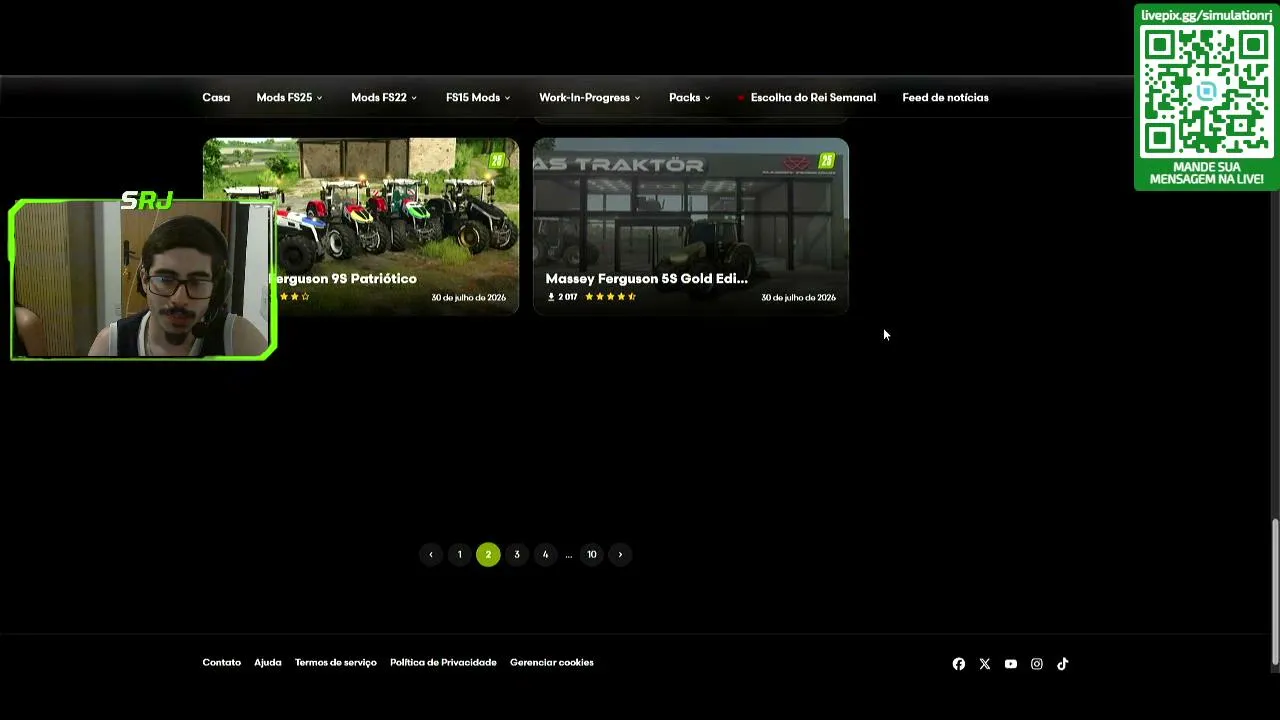Expand the Packs dropdown menu
Image resolution: width=1280 pixels, height=720 pixels.
(690, 97)
